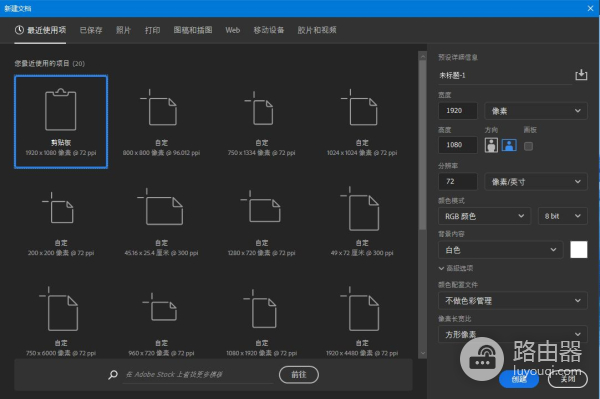Select the 1280 x 720 像素 preset
600x399 pixels.
coord(261,222)
